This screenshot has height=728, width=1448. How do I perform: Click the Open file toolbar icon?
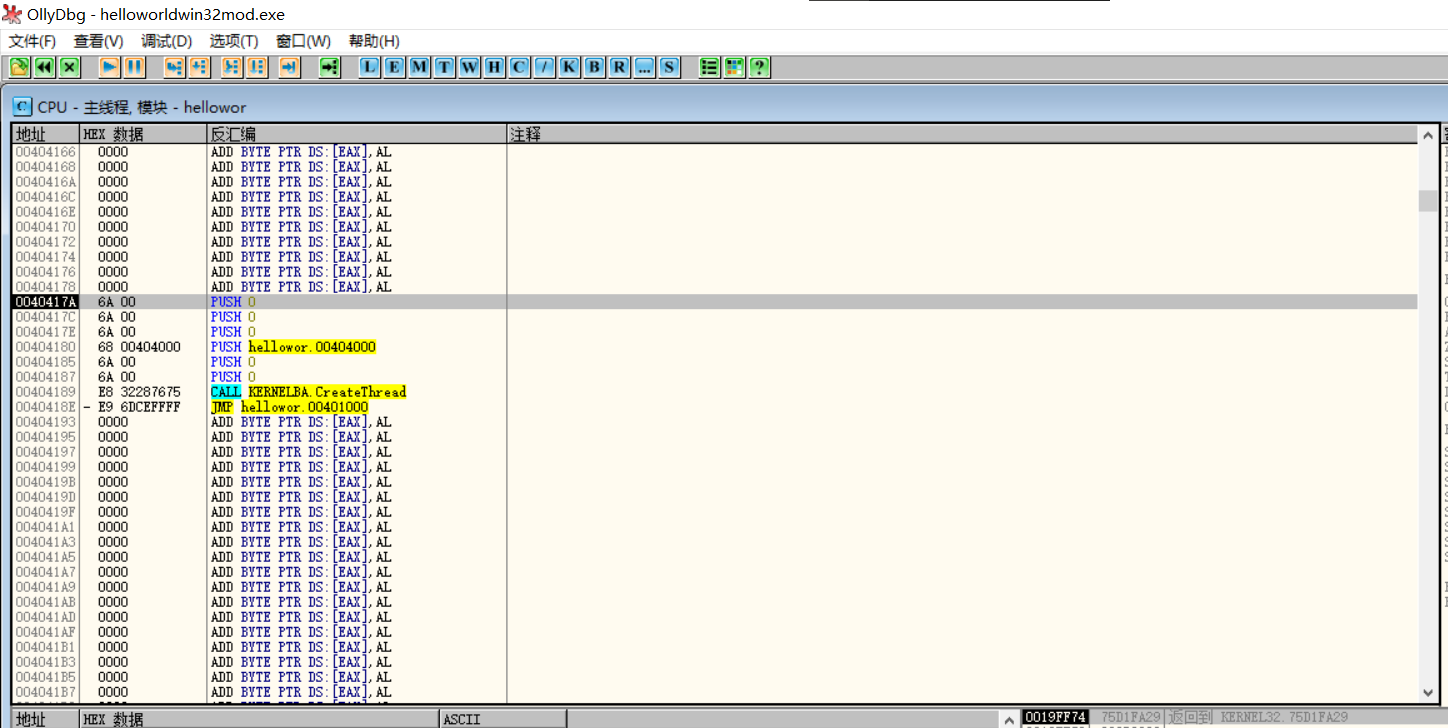point(19,67)
